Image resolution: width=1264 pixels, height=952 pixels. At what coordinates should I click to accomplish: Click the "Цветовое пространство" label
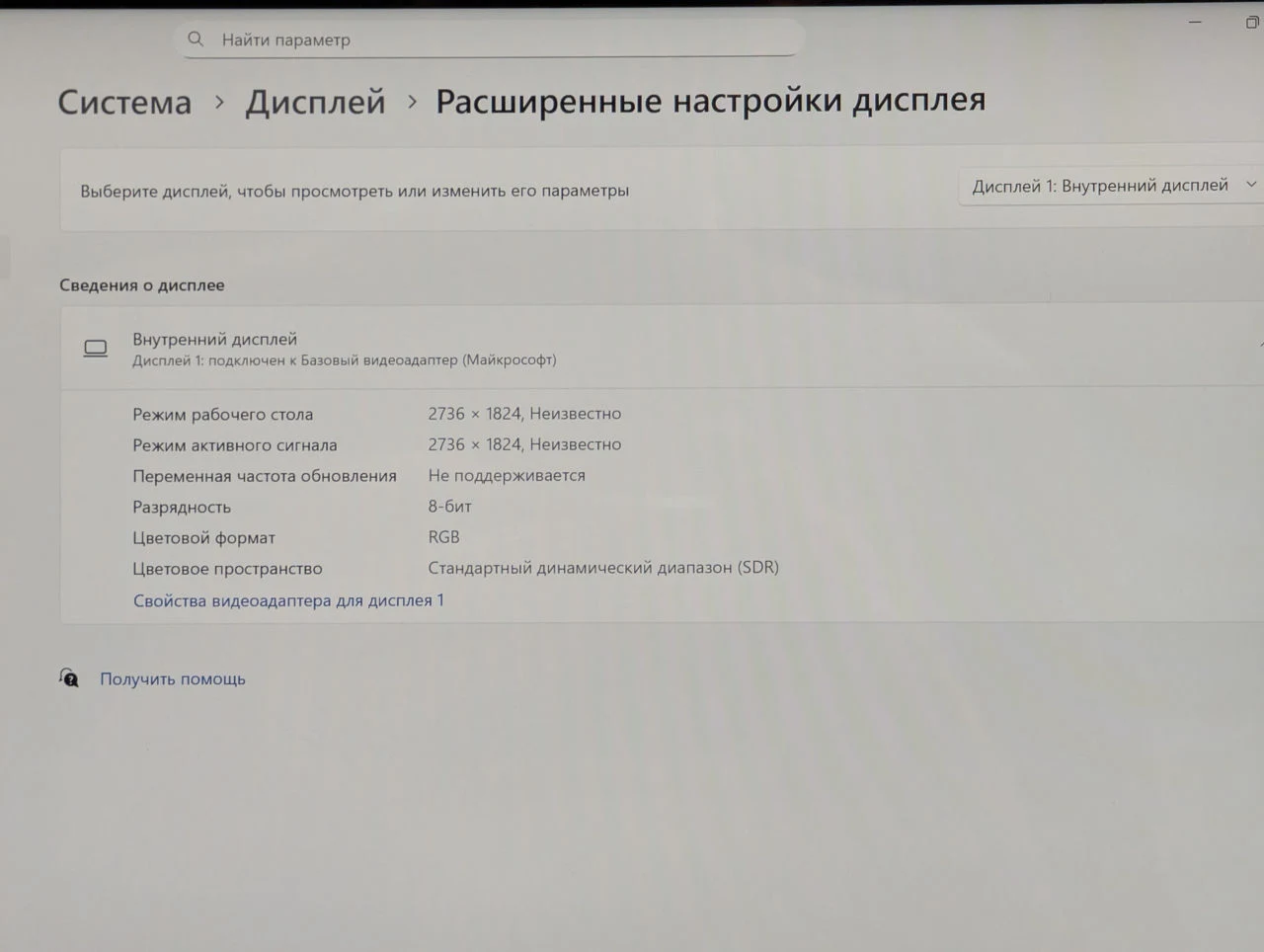coord(228,569)
